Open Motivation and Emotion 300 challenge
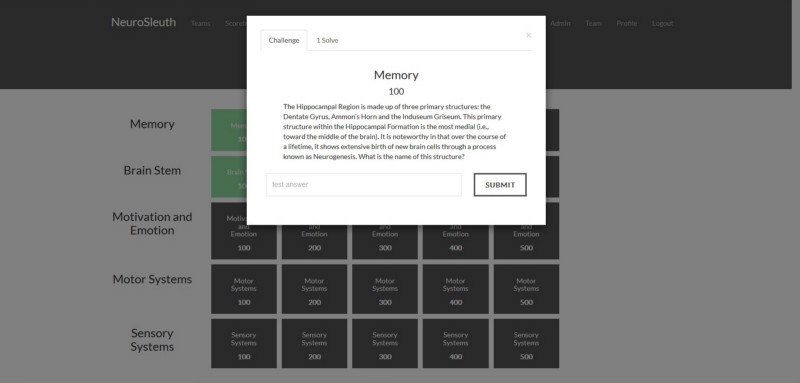The height and width of the screenshot is (383, 800). [385, 242]
